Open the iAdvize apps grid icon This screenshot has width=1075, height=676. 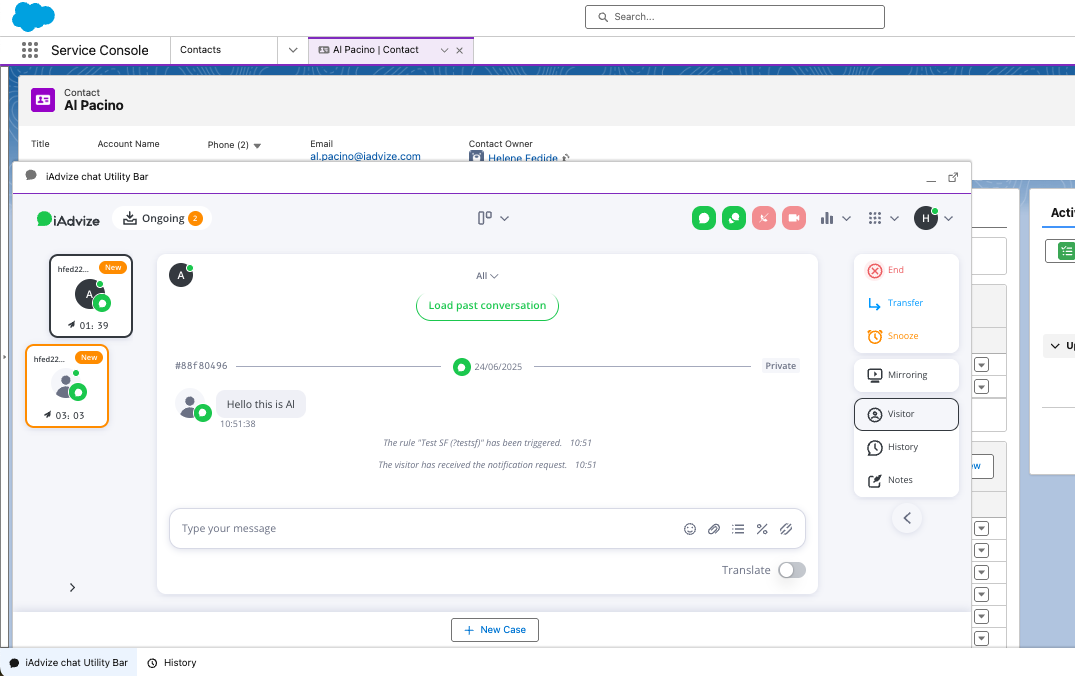pos(875,218)
